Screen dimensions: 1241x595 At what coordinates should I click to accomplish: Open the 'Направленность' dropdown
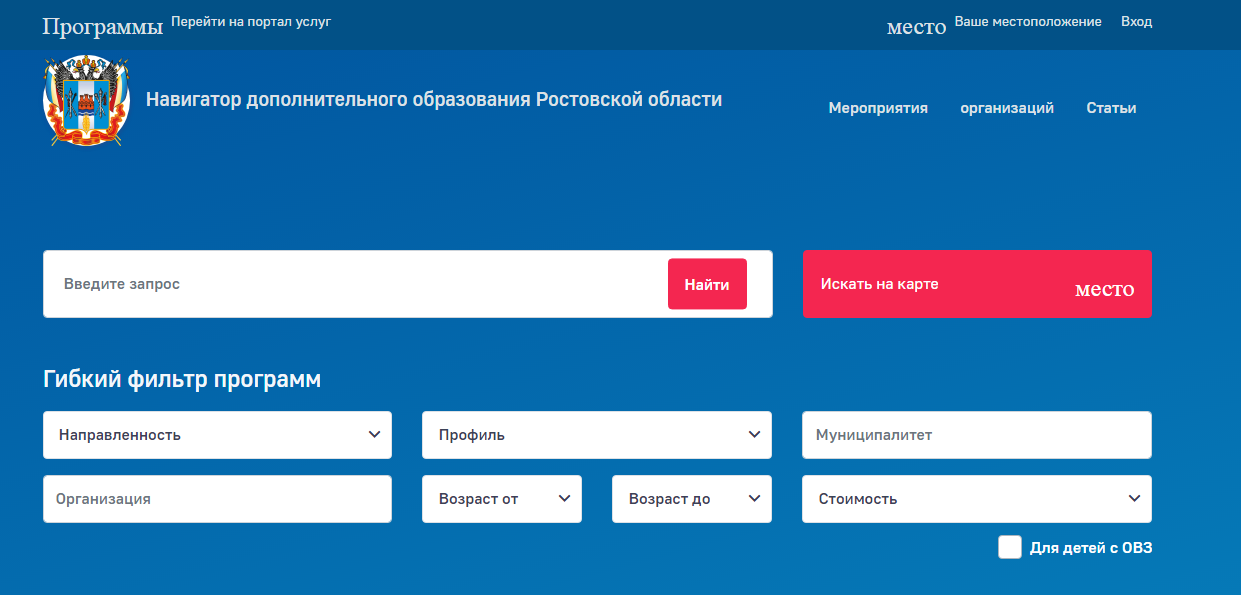218,435
